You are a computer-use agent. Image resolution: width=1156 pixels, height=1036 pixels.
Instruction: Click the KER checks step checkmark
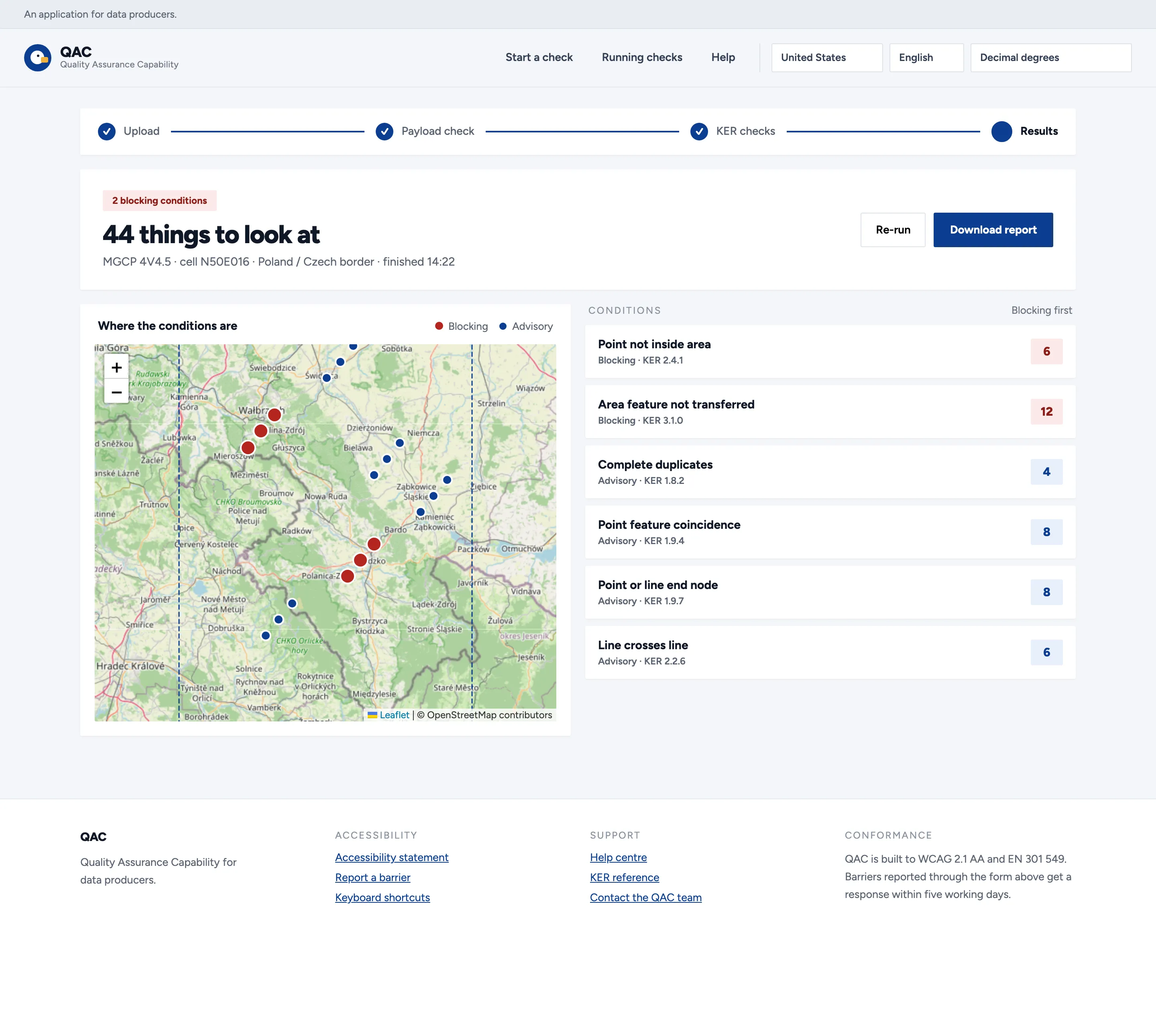(x=699, y=132)
